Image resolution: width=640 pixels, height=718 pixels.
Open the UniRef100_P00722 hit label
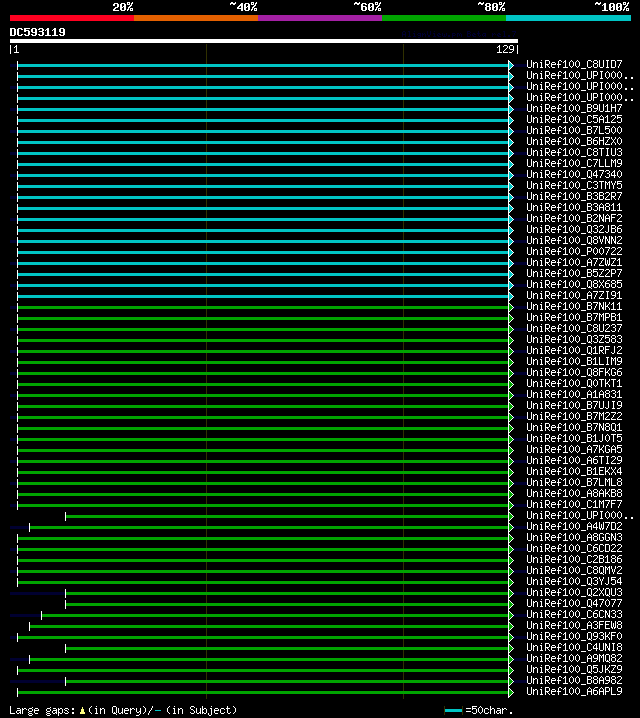tap(574, 251)
